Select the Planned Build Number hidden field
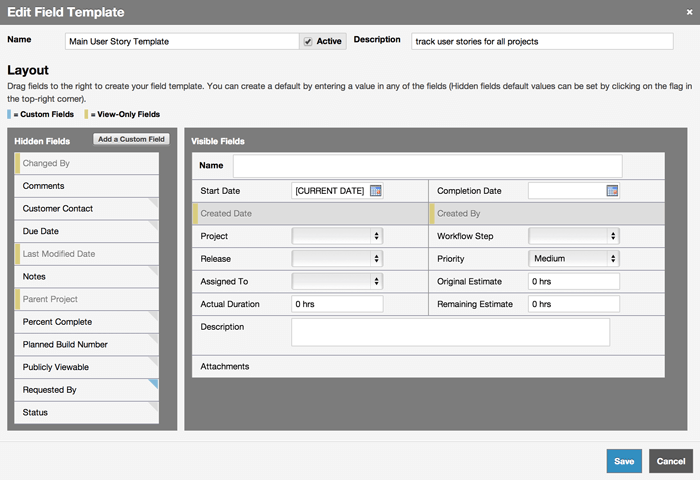This screenshot has height=480, width=700. coord(87,345)
